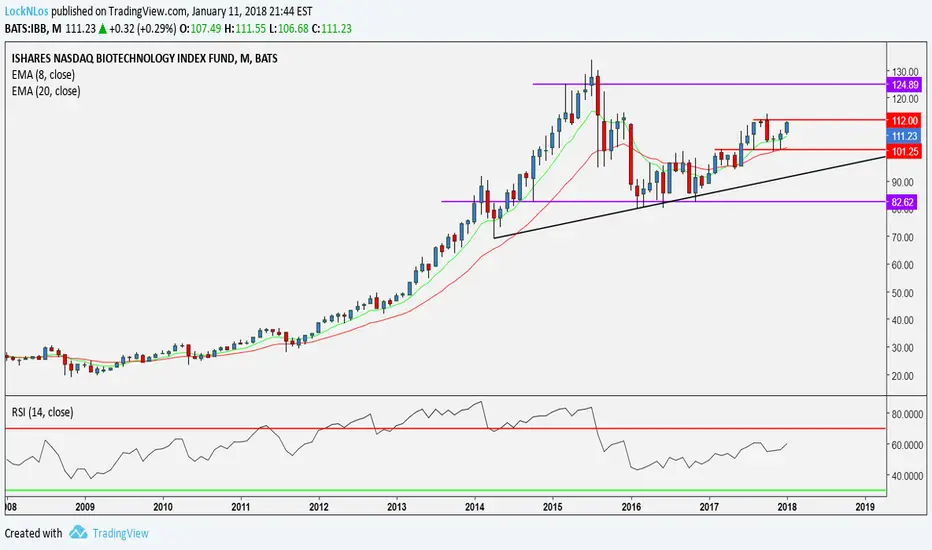The width and height of the screenshot is (932, 550).
Task: Click the 80.0000 RSI axis label
Action: point(907,414)
